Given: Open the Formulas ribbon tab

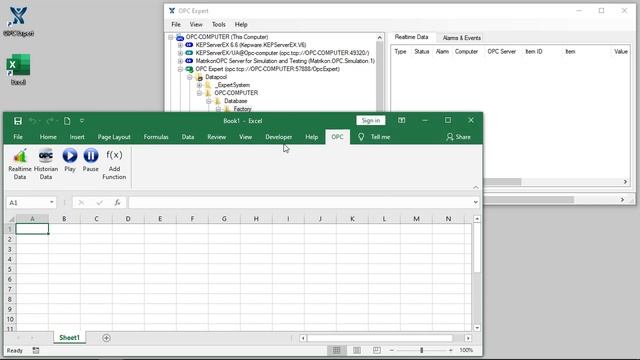Looking at the screenshot, I should 156,137.
